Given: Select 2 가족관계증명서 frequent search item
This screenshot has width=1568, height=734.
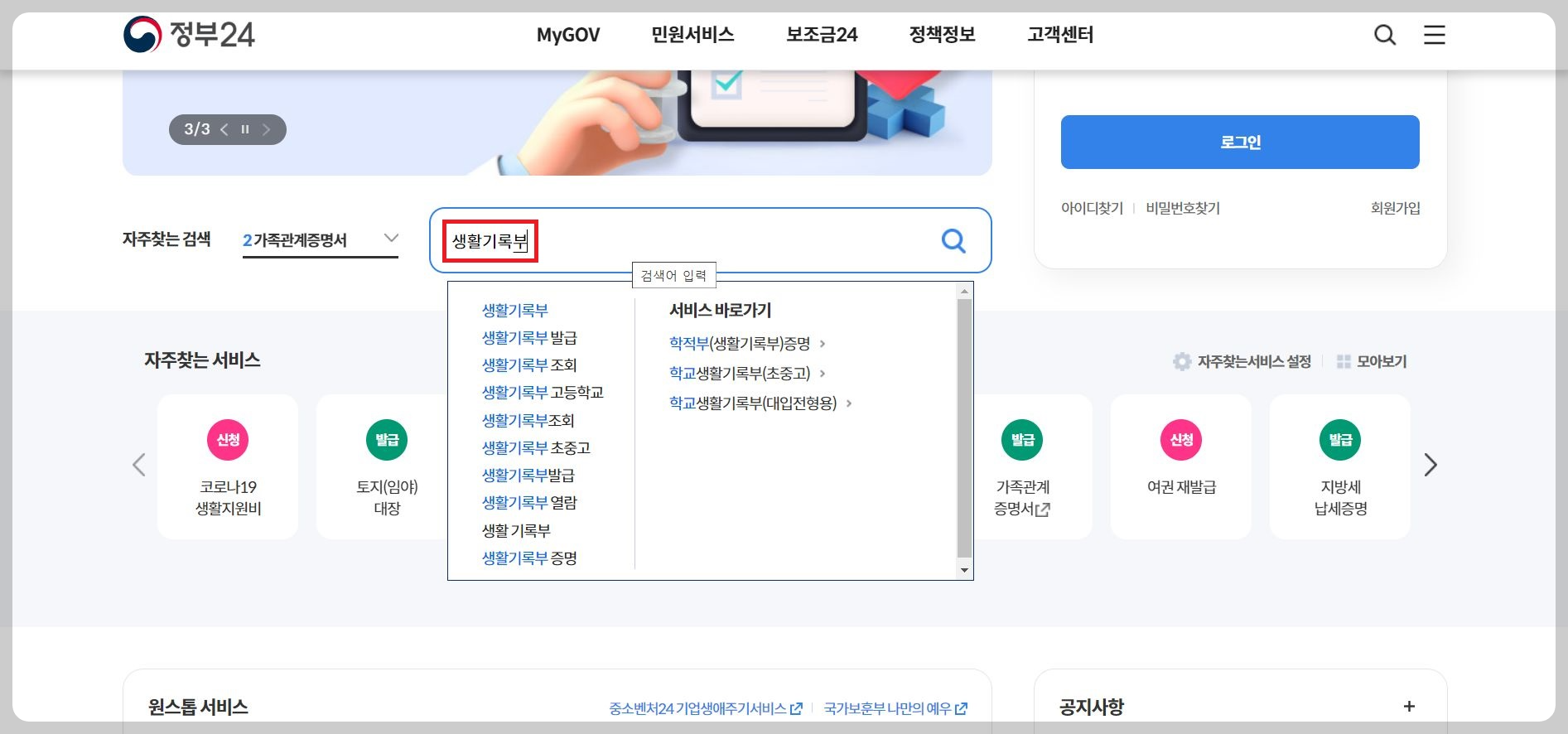Looking at the screenshot, I should click(x=295, y=240).
